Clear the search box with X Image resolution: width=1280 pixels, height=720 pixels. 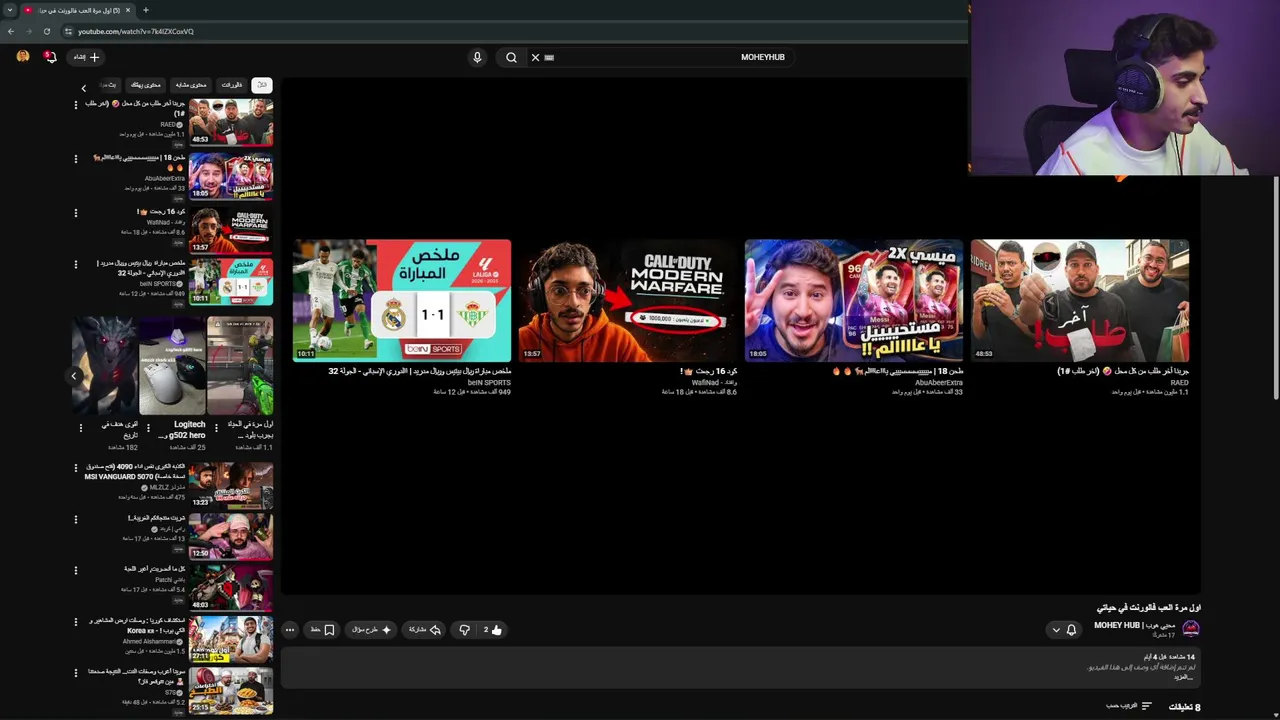tap(535, 57)
